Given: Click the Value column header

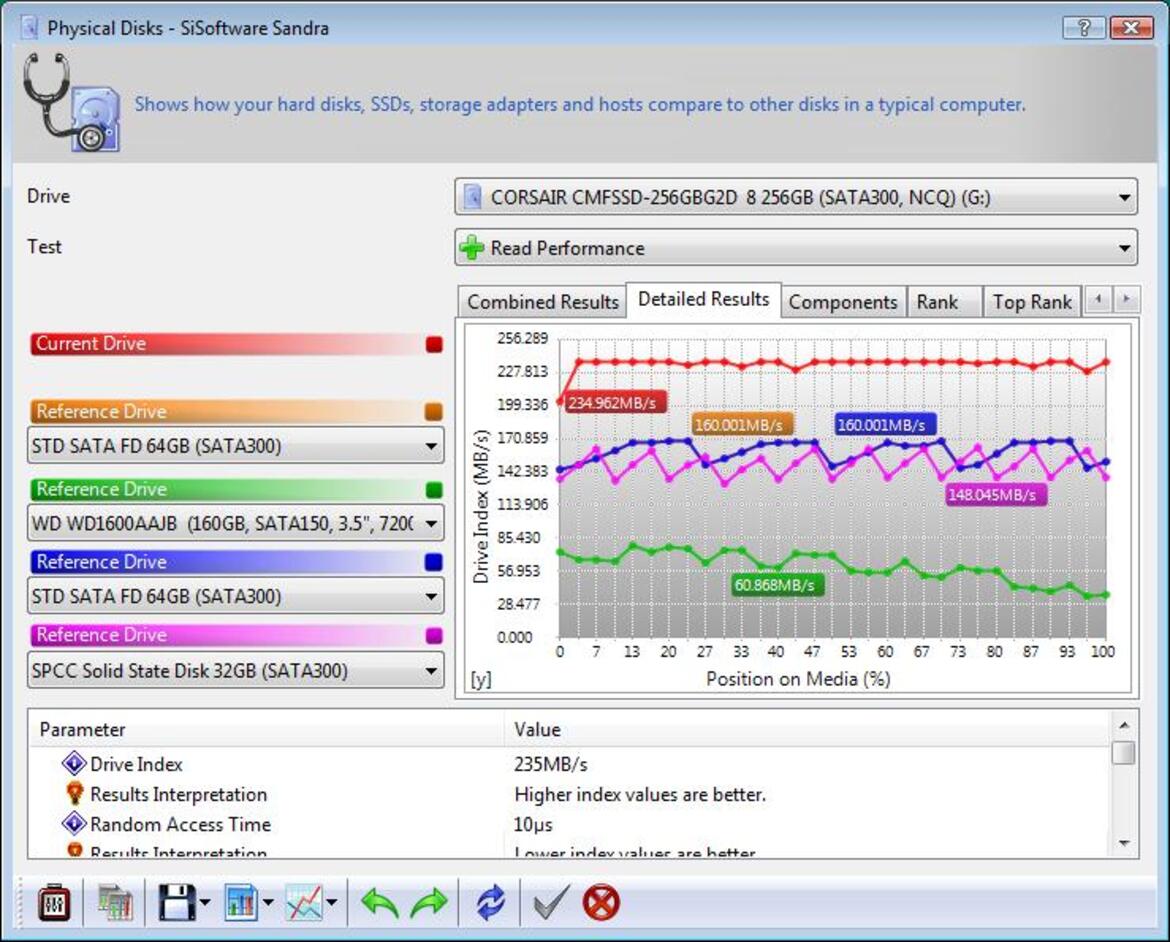Looking at the screenshot, I should pos(808,729).
